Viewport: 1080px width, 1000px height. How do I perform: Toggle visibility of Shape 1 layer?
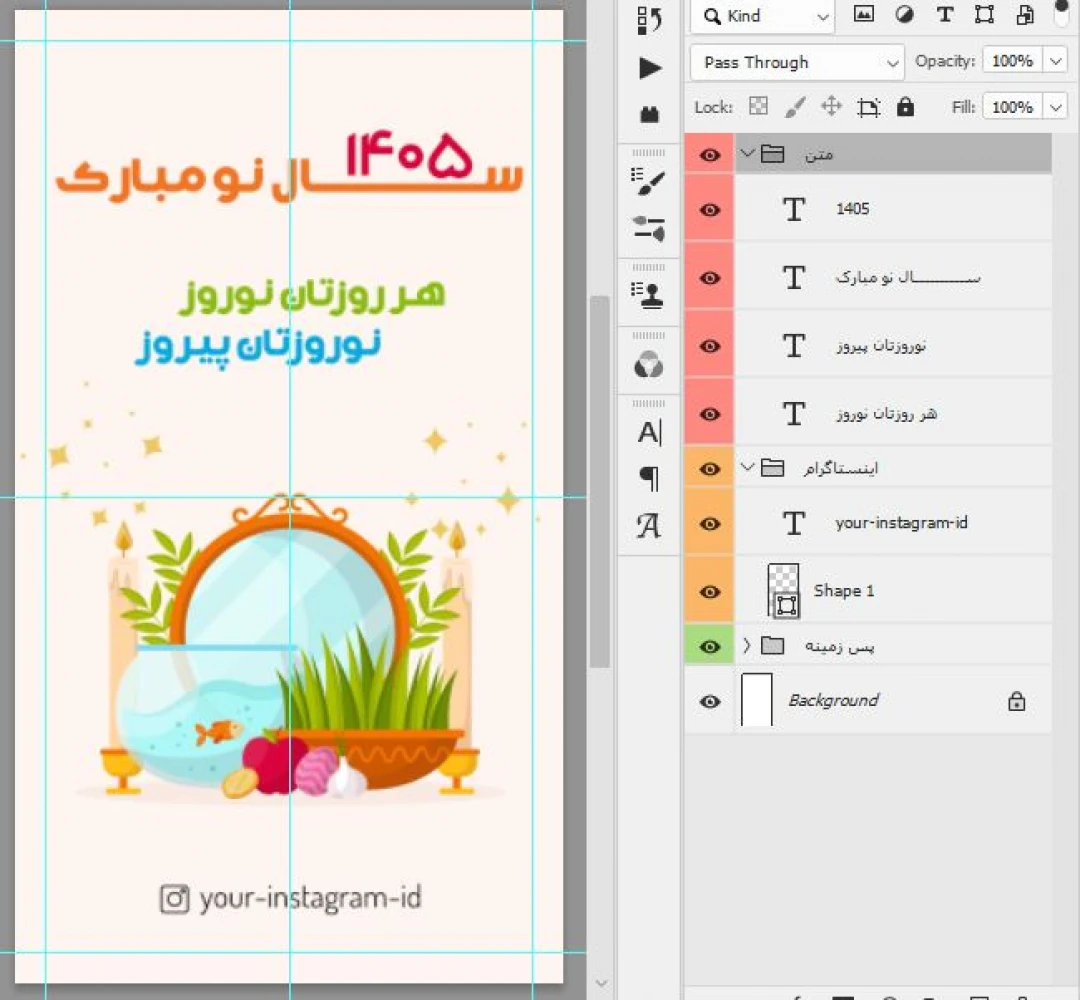point(710,591)
